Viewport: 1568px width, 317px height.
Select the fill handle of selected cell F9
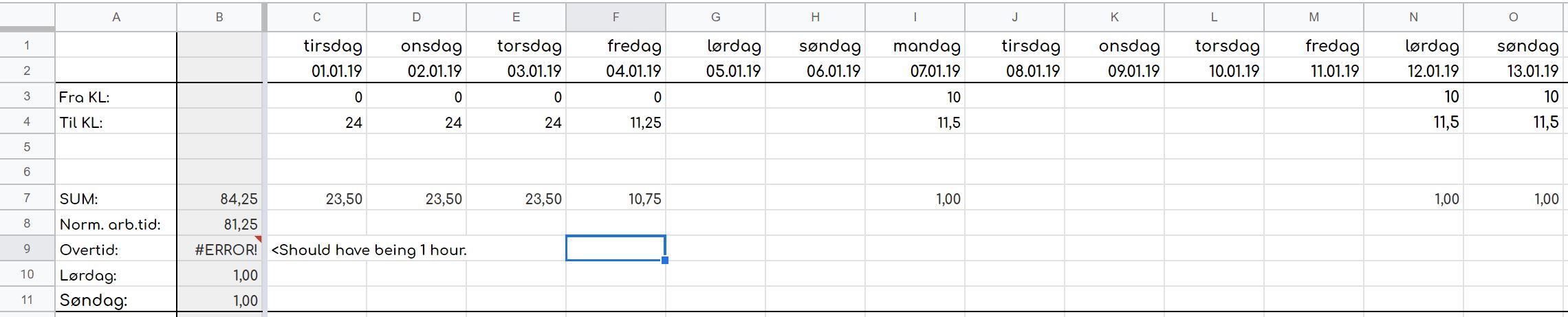click(665, 260)
